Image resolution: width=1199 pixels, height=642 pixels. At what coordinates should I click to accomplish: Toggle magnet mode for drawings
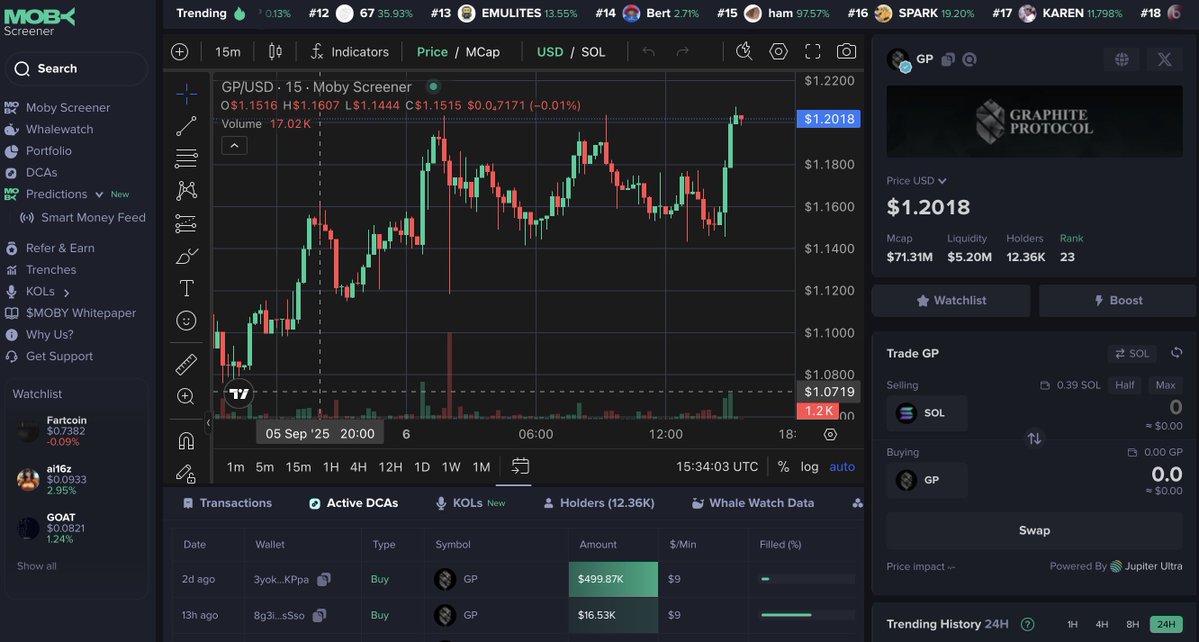[x=186, y=440]
